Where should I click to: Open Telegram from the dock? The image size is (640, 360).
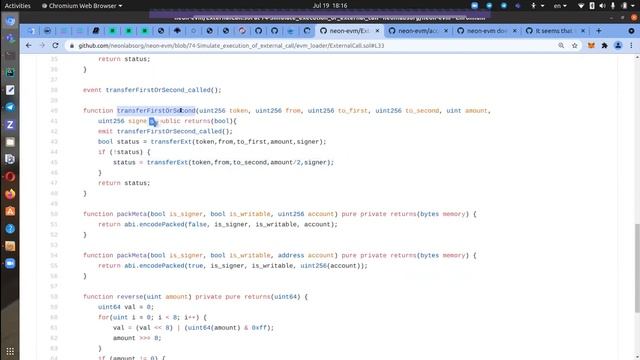(x=10, y=107)
